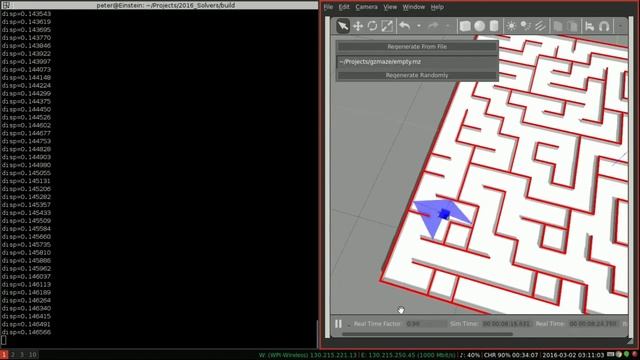The image size is (640, 360).
Task: Switch to workspace 1
Action: [4, 355]
